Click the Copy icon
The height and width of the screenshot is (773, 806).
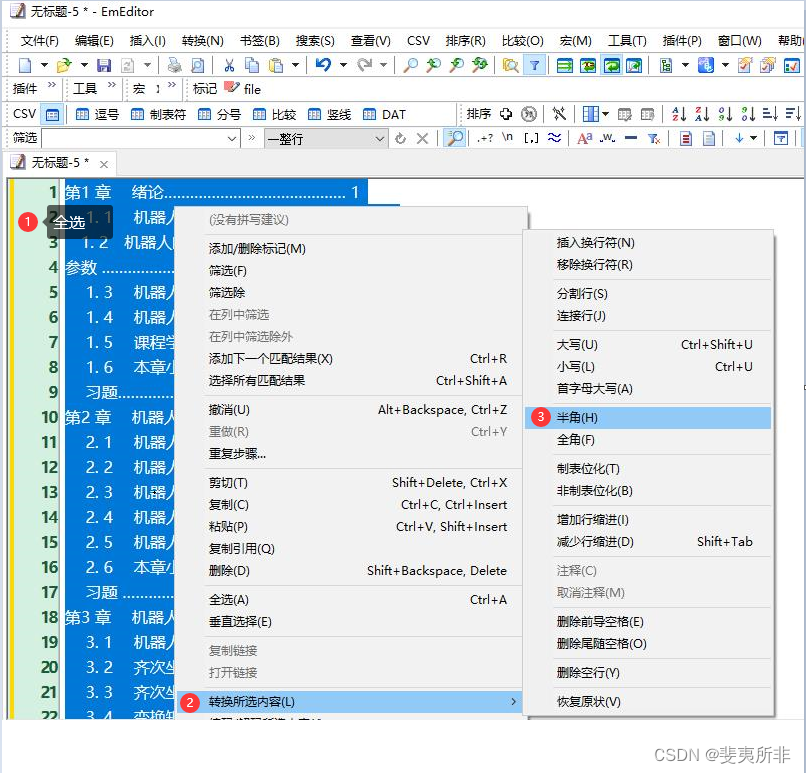point(252,65)
